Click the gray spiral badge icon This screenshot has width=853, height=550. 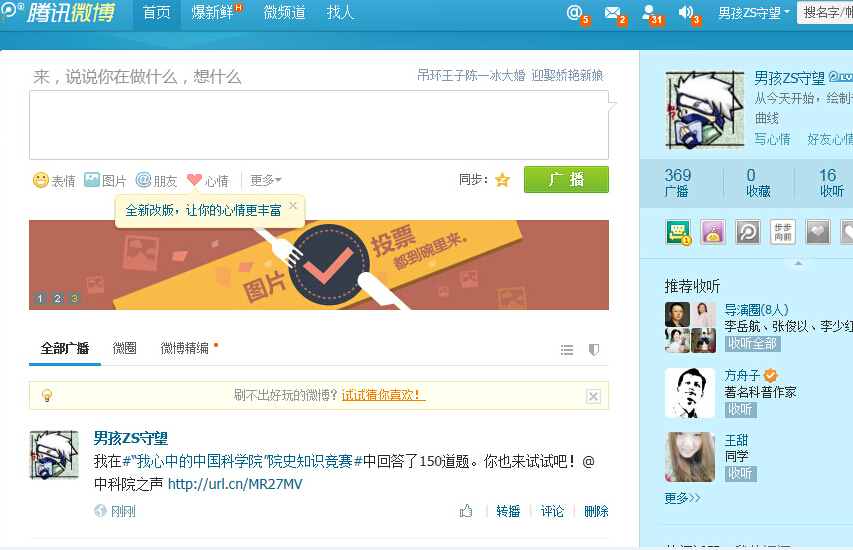748,232
